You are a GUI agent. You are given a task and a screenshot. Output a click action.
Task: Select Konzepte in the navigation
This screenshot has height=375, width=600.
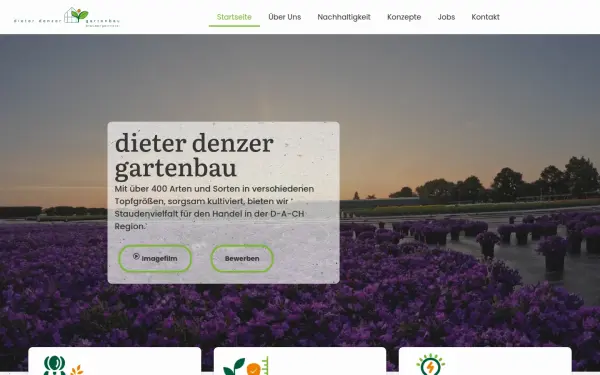tap(404, 17)
